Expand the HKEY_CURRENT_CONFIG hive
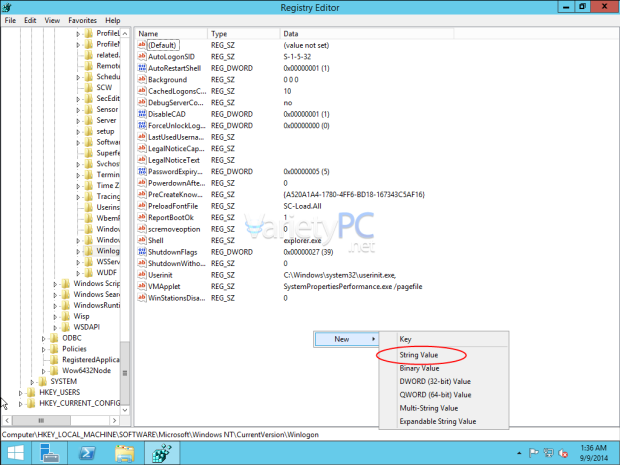Viewport: 620px width, 465px height. tap(21, 404)
